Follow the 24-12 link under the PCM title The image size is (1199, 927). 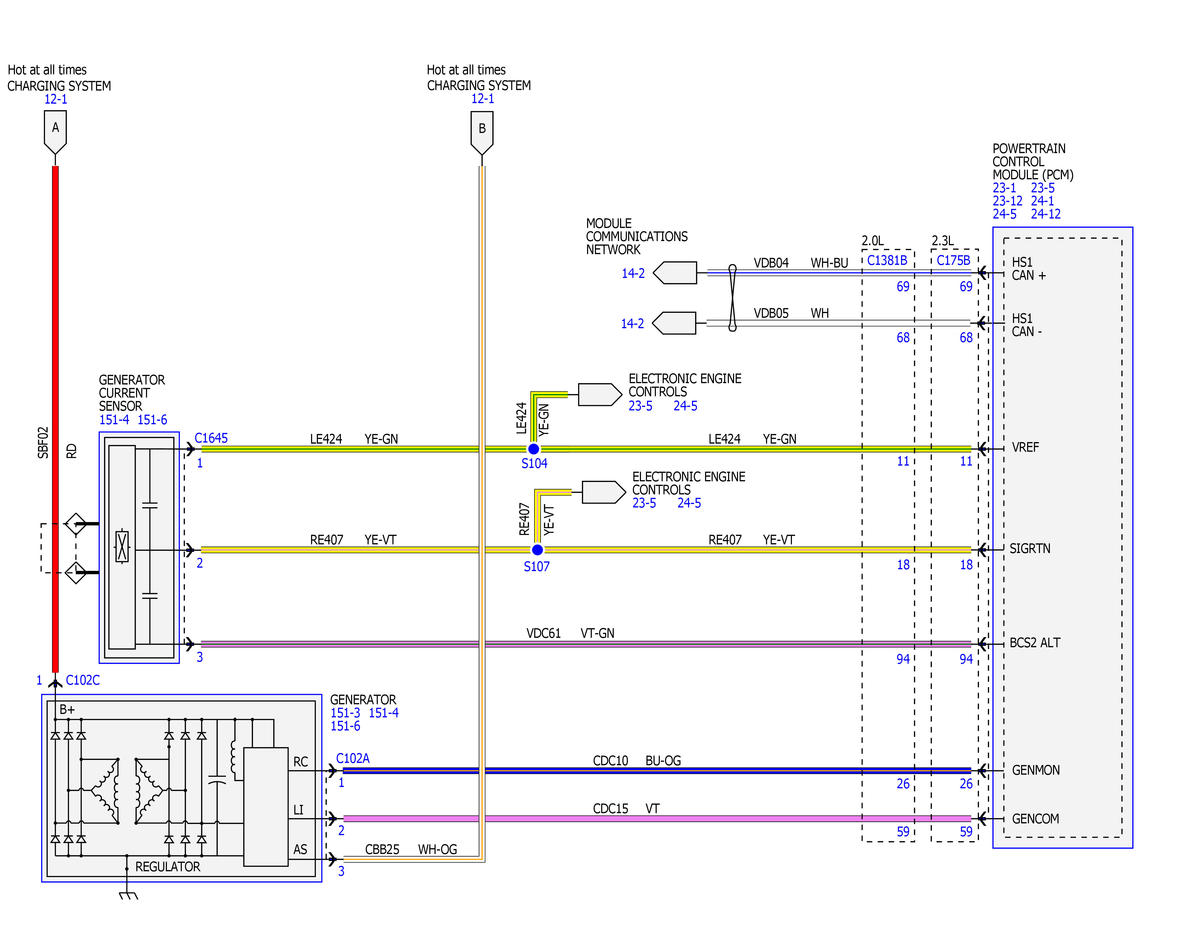click(x=1045, y=214)
